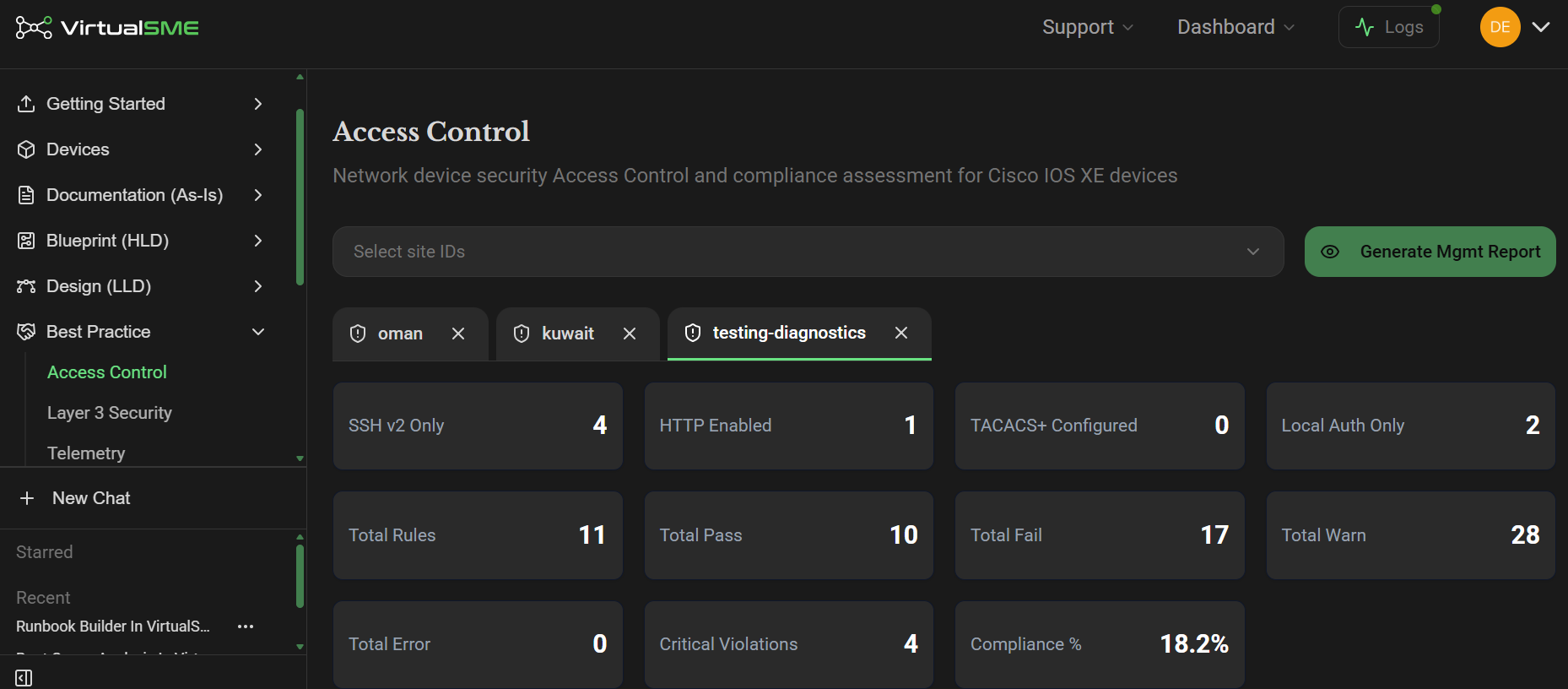This screenshot has height=689, width=1568.
Task: Close the kuwait tab
Action: point(630,334)
